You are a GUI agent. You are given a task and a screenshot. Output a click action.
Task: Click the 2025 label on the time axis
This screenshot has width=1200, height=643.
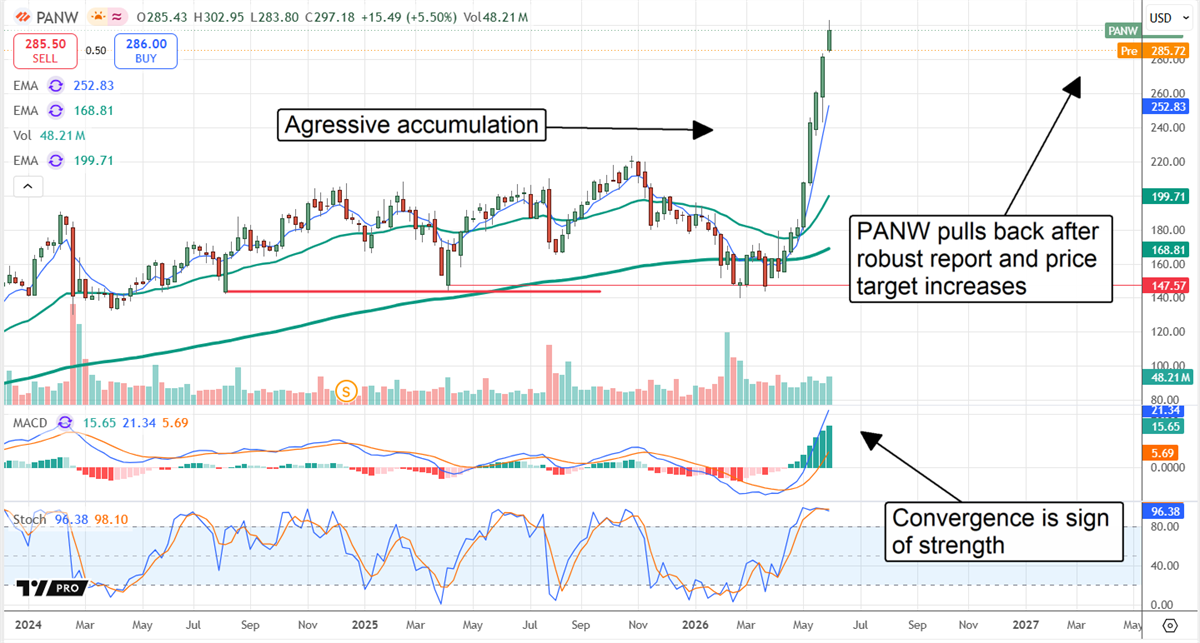click(x=365, y=624)
